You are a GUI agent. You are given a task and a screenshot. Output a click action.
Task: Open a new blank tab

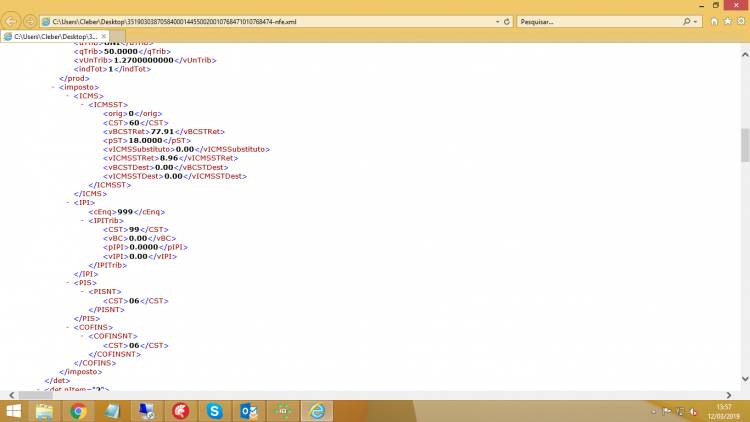118,36
